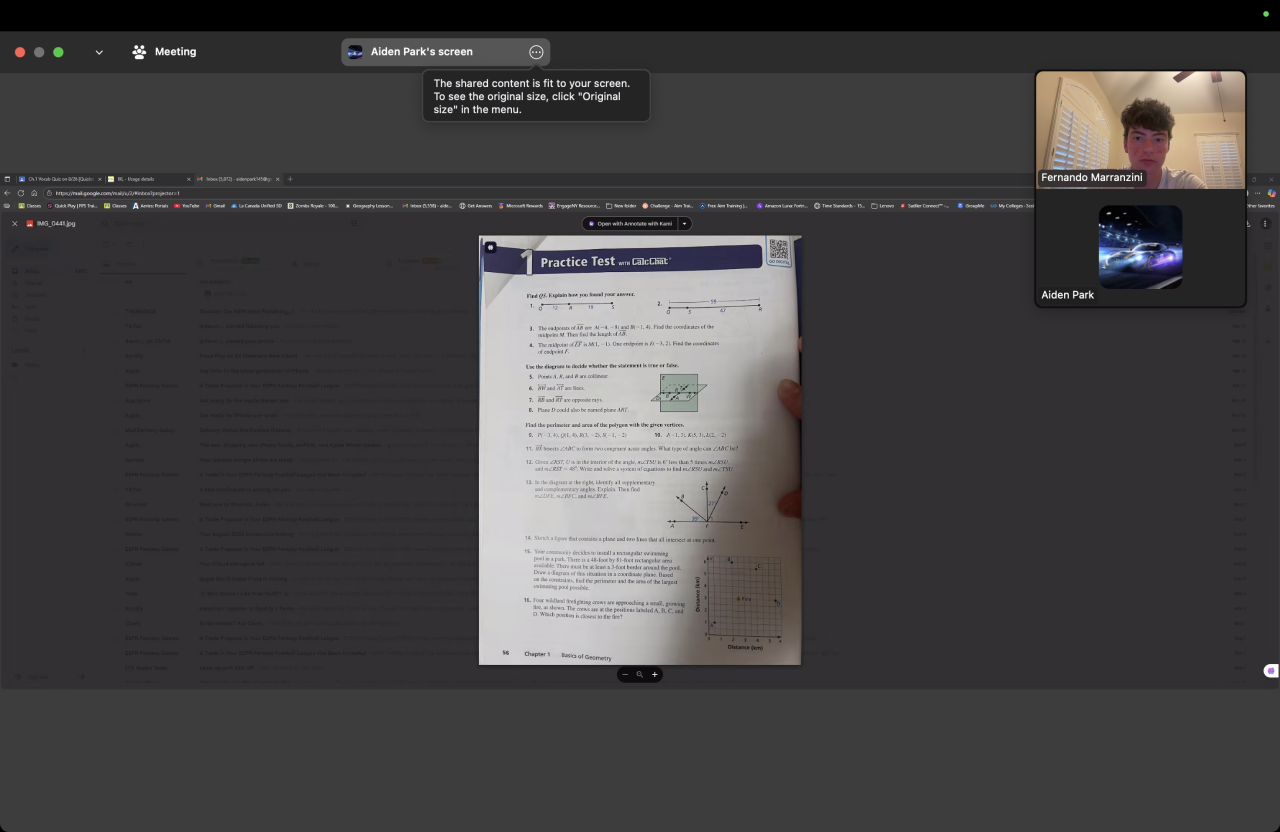Open the Amazon Luna bookmark
Image resolution: width=1280 pixels, height=832 pixels.
pyautogui.click(x=780, y=206)
